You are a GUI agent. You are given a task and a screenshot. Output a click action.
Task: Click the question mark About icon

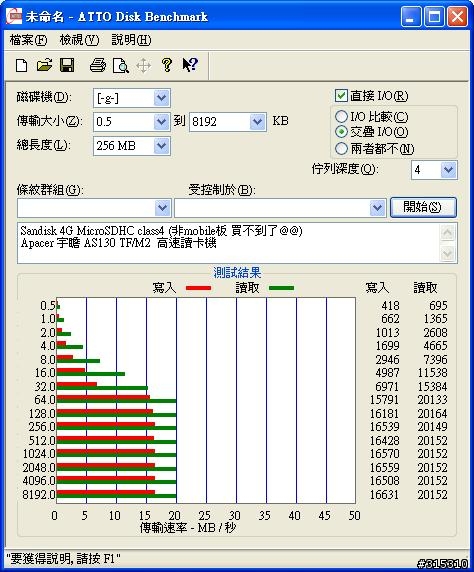tap(167, 65)
